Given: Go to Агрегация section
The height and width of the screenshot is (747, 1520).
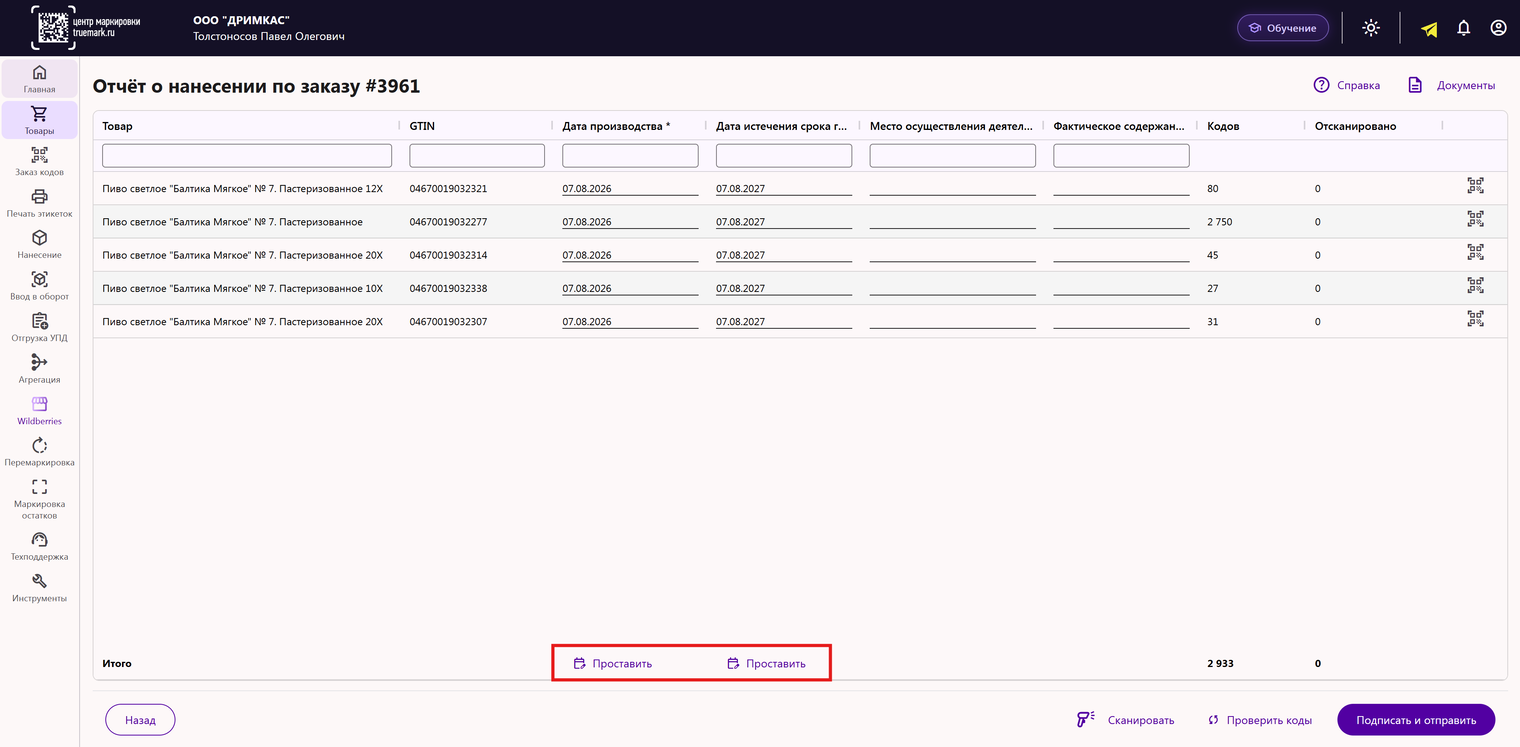Looking at the screenshot, I should (39, 369).
